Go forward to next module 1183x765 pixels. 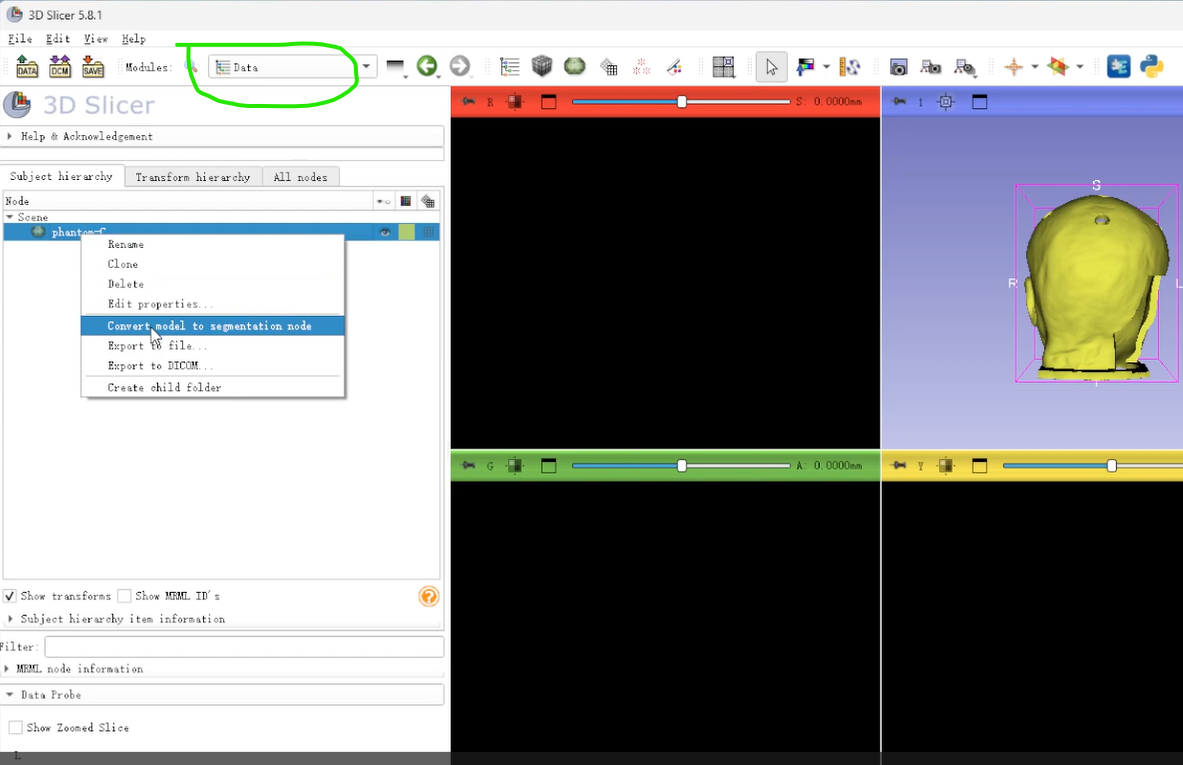click(x=459, y=66)
